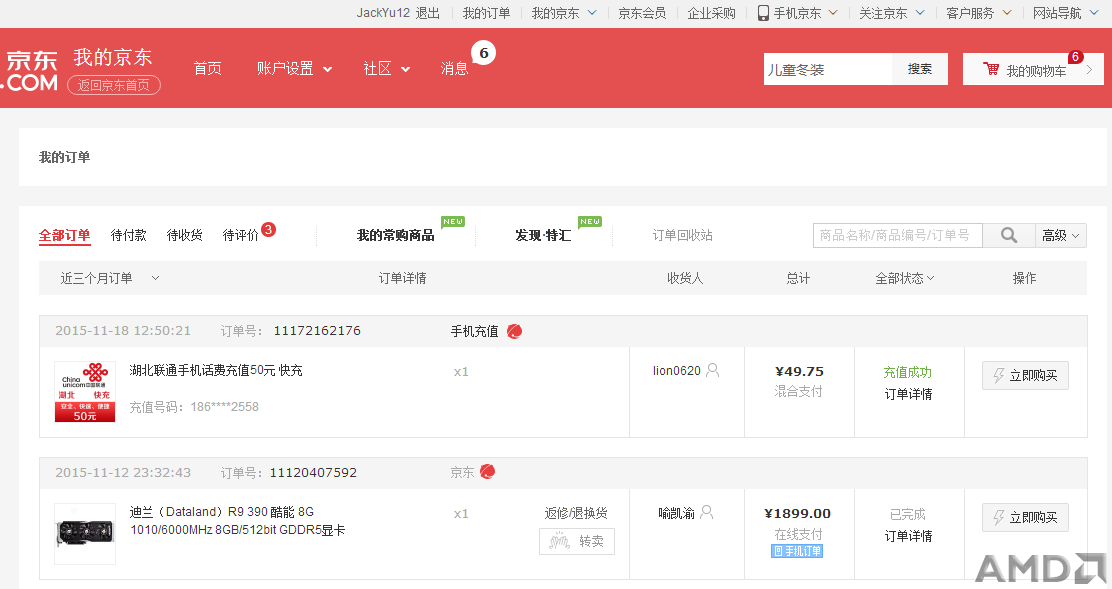This screenshot has height=589, width=1112.
Task: Switch to 待评价 tab
Action: [240, 235]
